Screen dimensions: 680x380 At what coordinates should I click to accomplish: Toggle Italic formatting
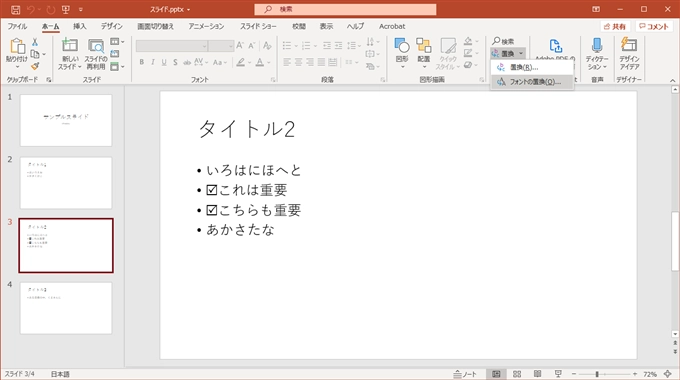click(x=153, y=62)
